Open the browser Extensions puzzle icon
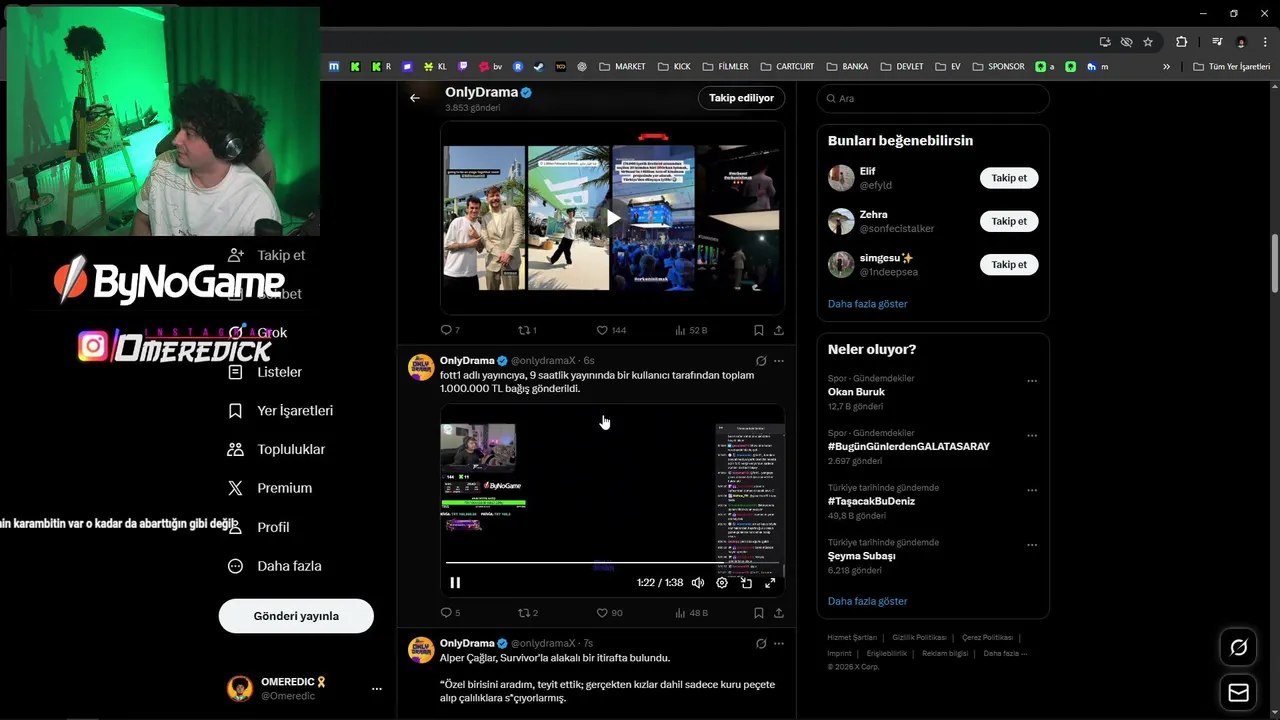This screenshot has width=1280, height=720. pyautogui.click(x=1181, y=42)
